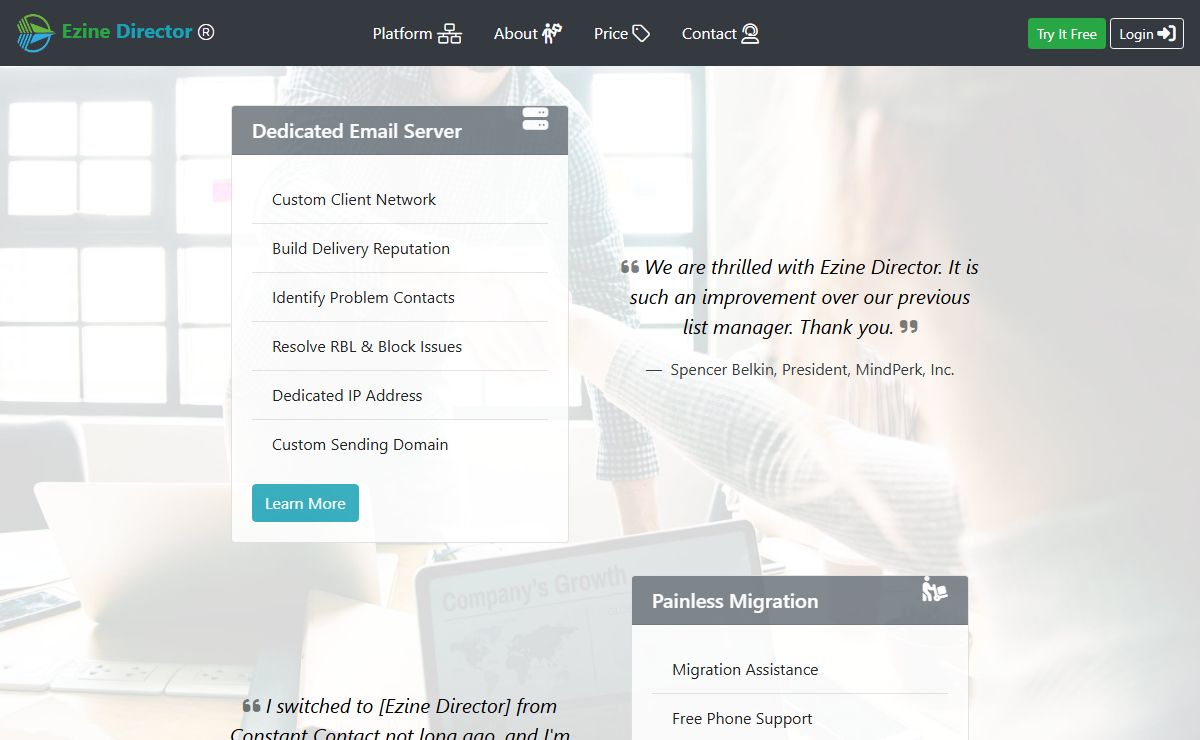
Task: Click the server icon on Dedicated Email Server card
Action: point(536,119)
